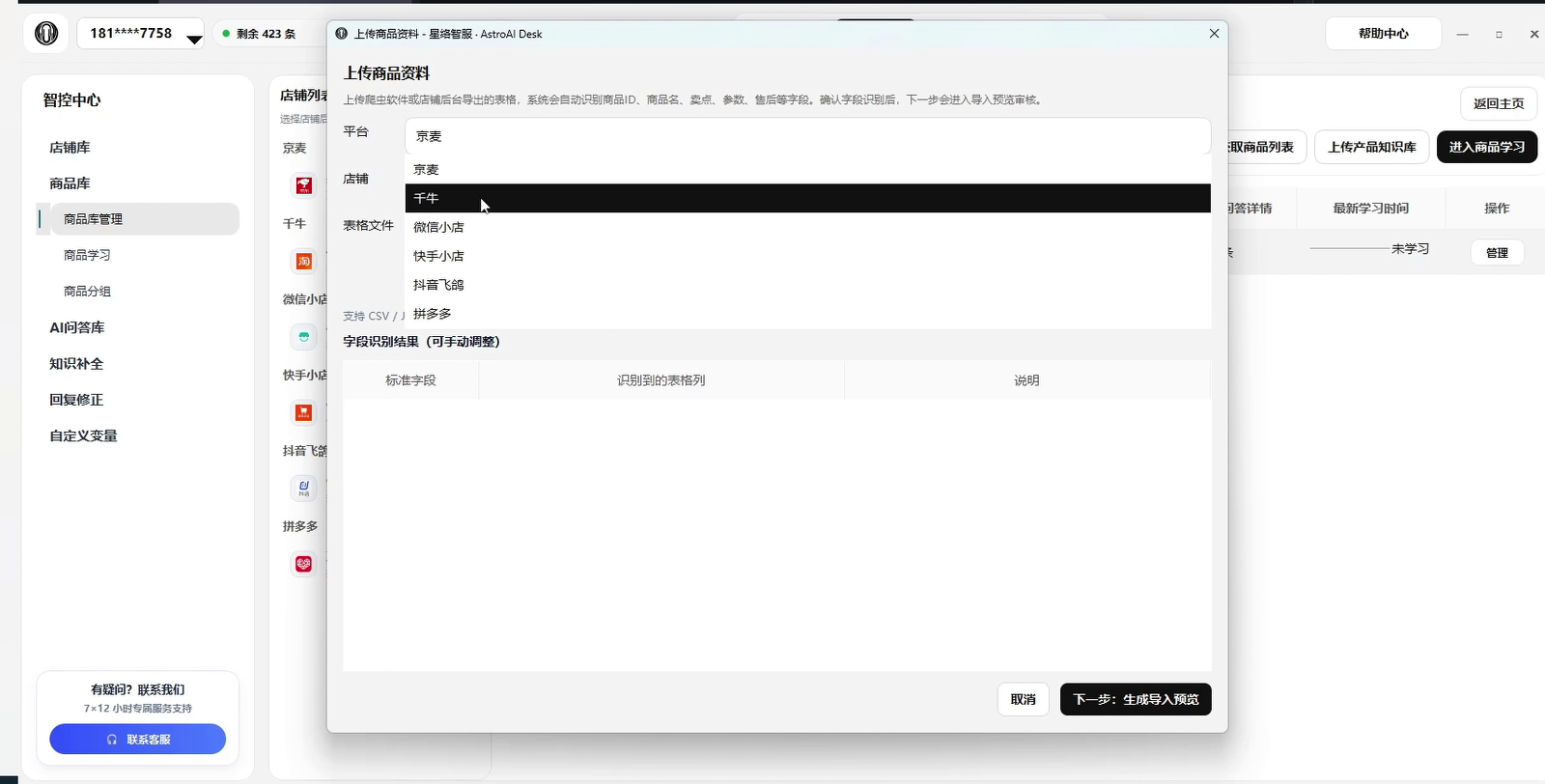Click the 表格文件 label in the upload dialog
Viewport: 1545px width, 784px height.
tap(369, 226)
